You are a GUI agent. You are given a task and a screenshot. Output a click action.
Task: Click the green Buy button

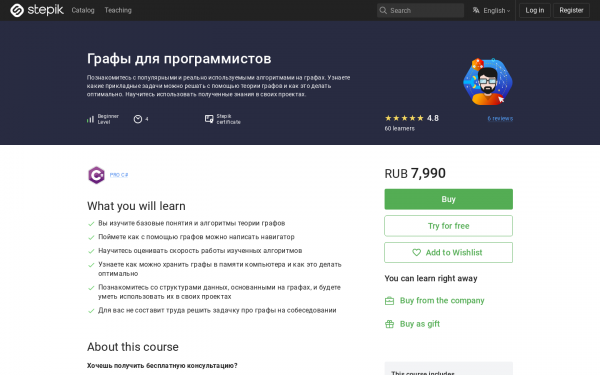[x=448, y=199]
